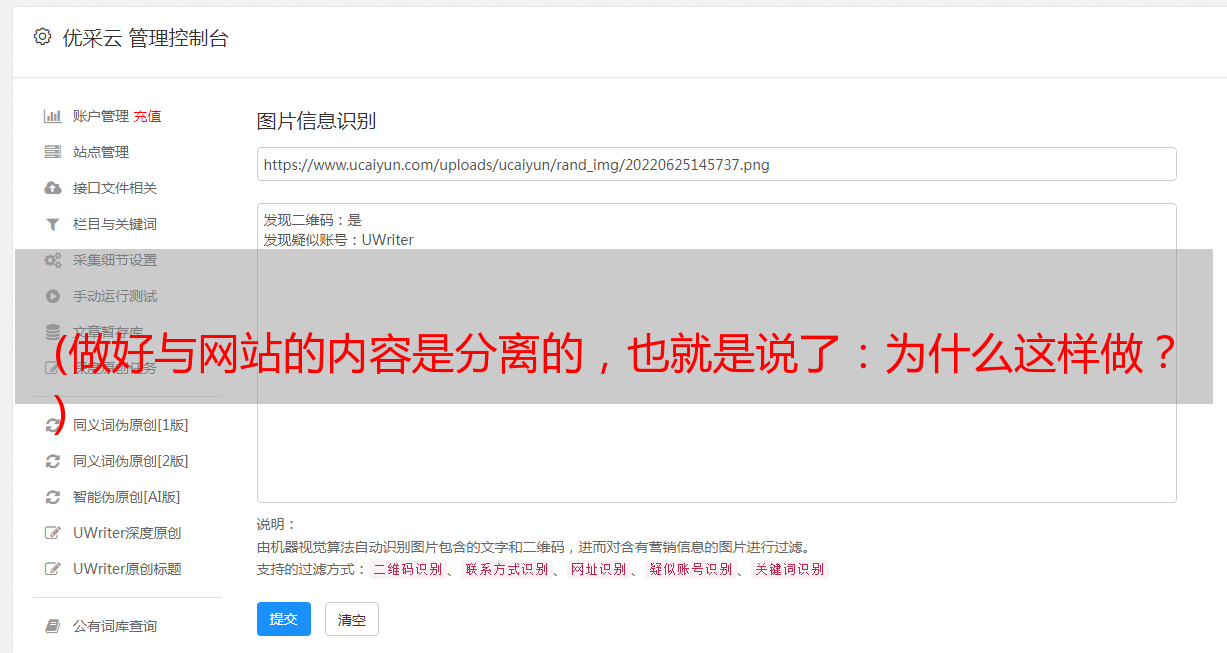Click the refresh icon next to 同义词伪原创[2版]
Screen dimensions: 1227x653
pos(53,461)
